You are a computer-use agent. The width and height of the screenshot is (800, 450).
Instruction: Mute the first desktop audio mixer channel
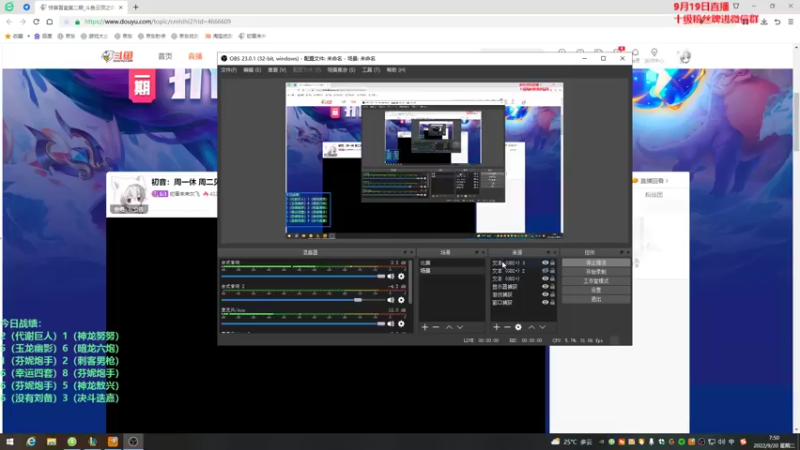(x=391, y=277)
